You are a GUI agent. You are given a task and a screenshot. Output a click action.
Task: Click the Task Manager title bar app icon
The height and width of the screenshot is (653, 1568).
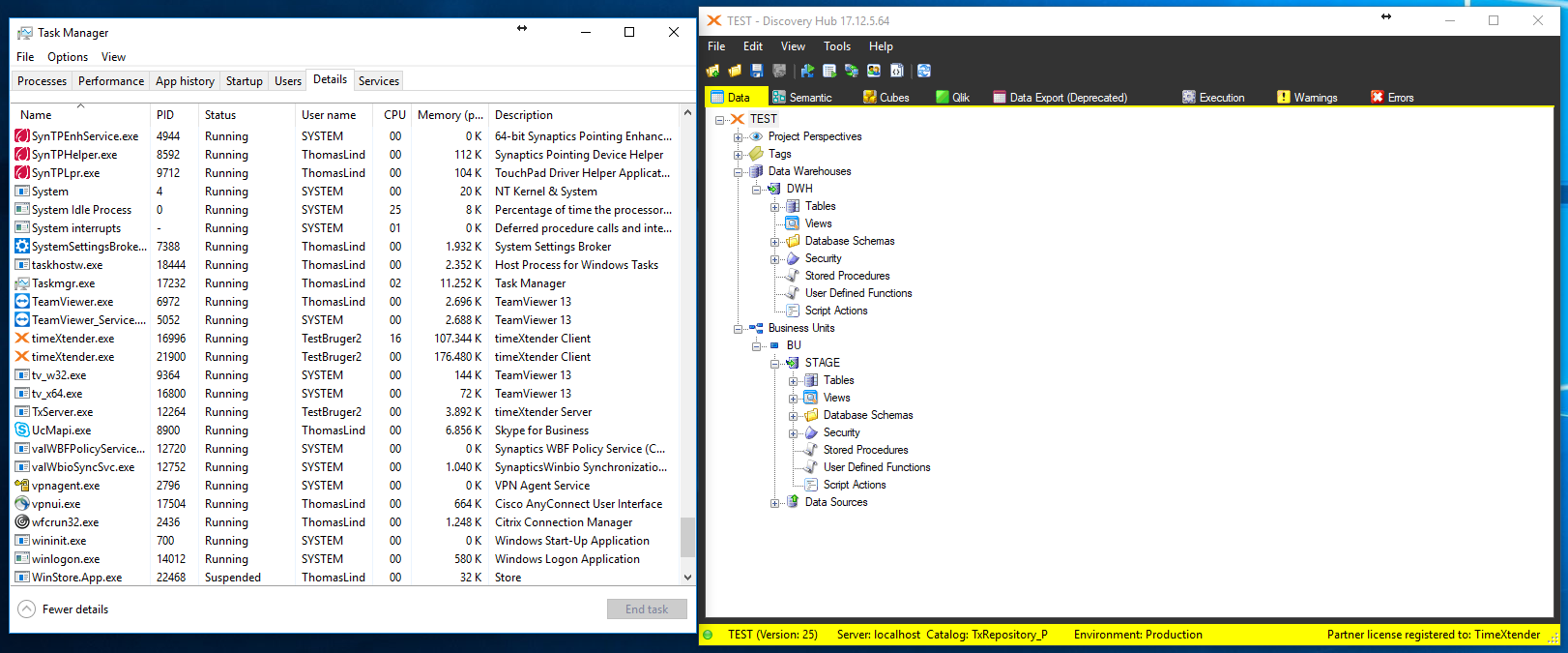pyautogui.click(x=25, y=33)
